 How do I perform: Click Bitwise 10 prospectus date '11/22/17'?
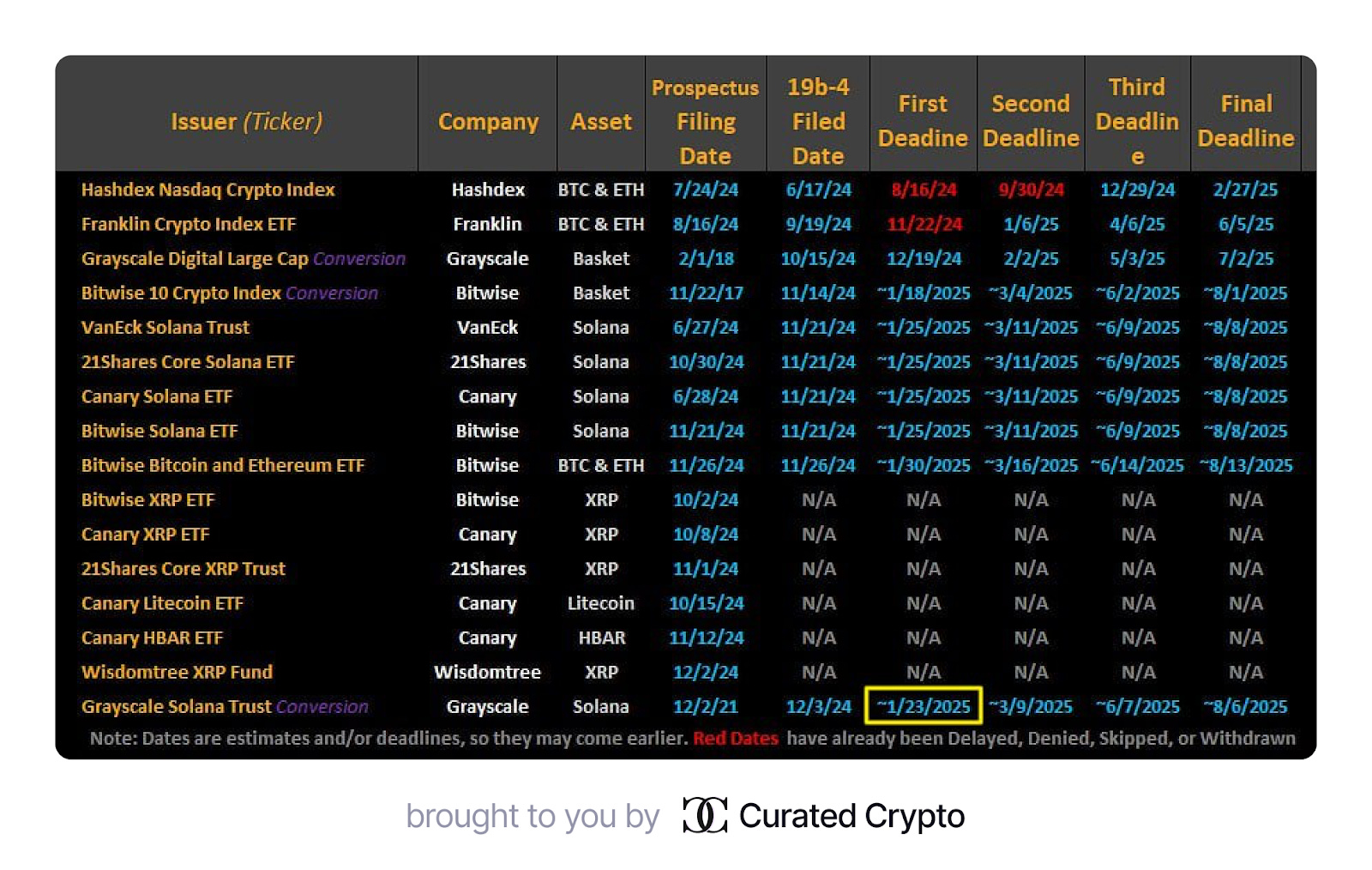[706, 293]
